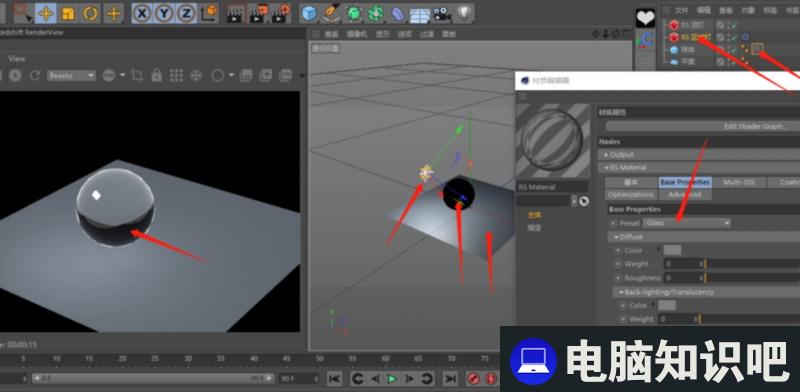This screenshot has height=392, width=800.
Task: Select the Spline Pen tool
Action: click(331, 13)
